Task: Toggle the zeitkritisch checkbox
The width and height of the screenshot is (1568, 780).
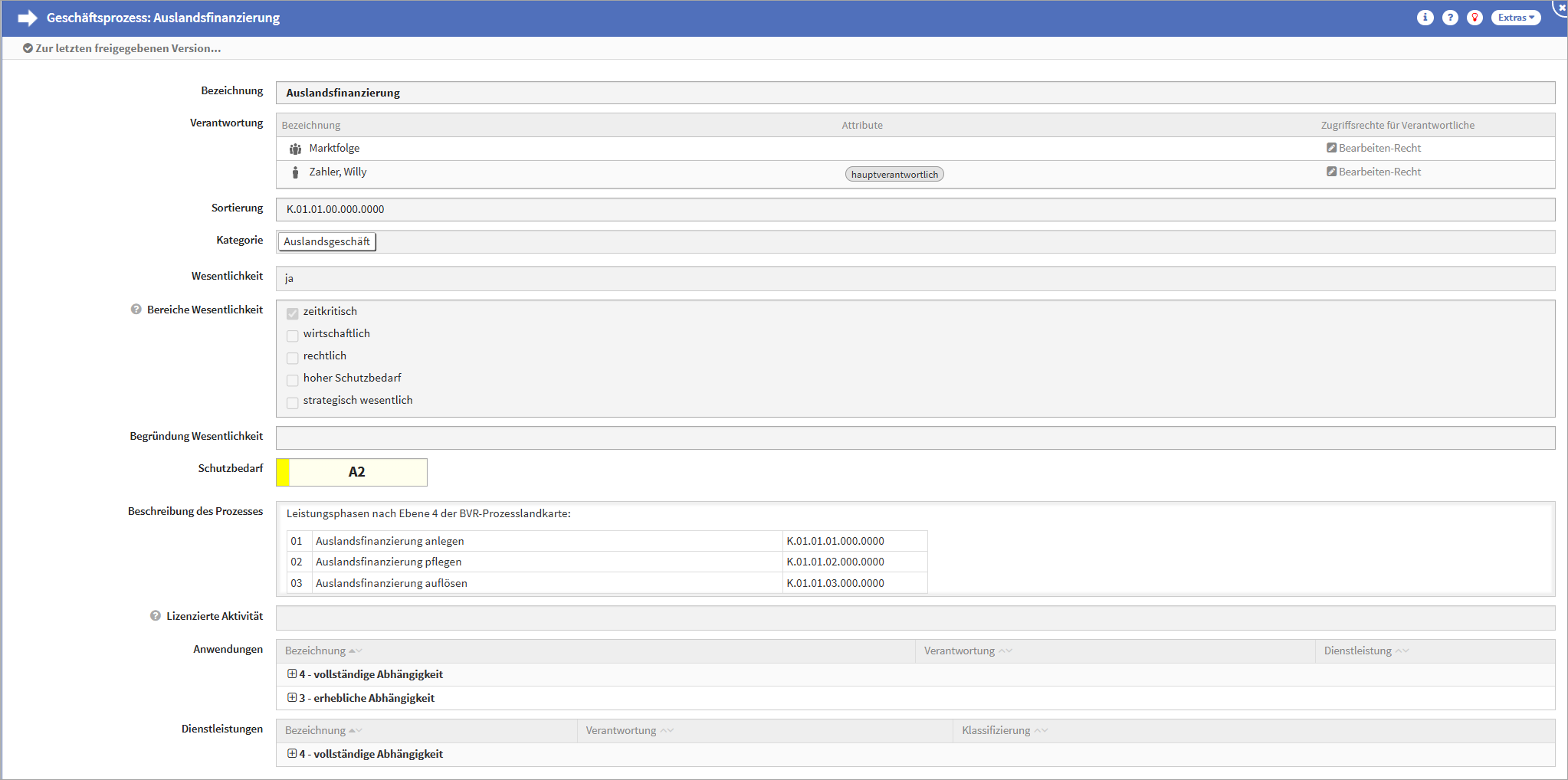Action: click(x=293, y=313)
